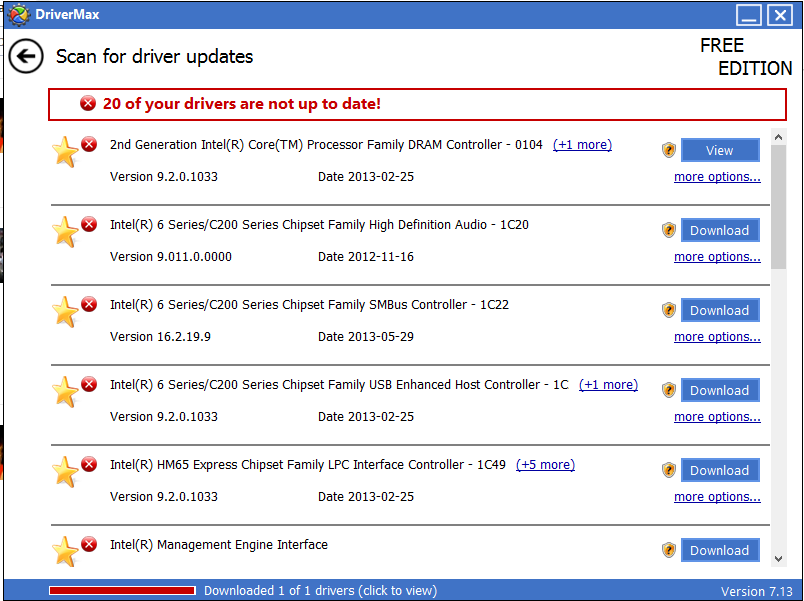
Task: Expand +1 more link on DRAM Controller
Action: (x=582, y=145)
